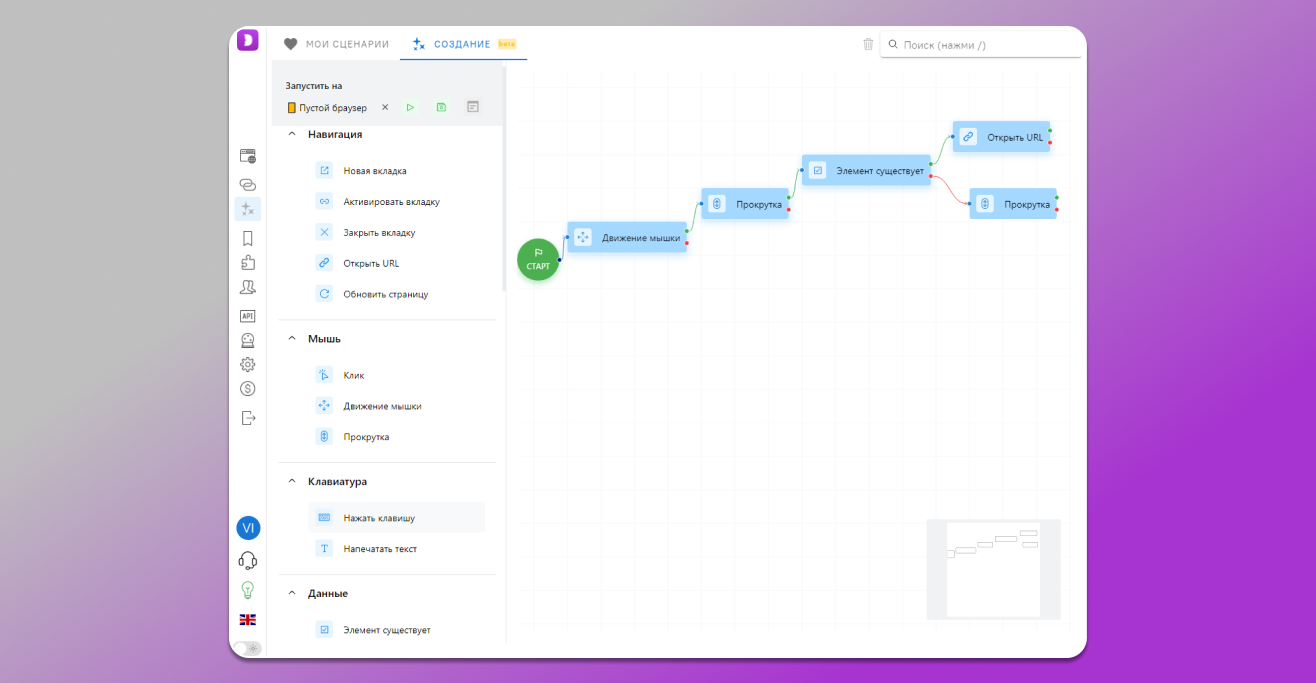
Task: Click the green save scenario icon
Action: pyautogui.click(x=441, y=107)
